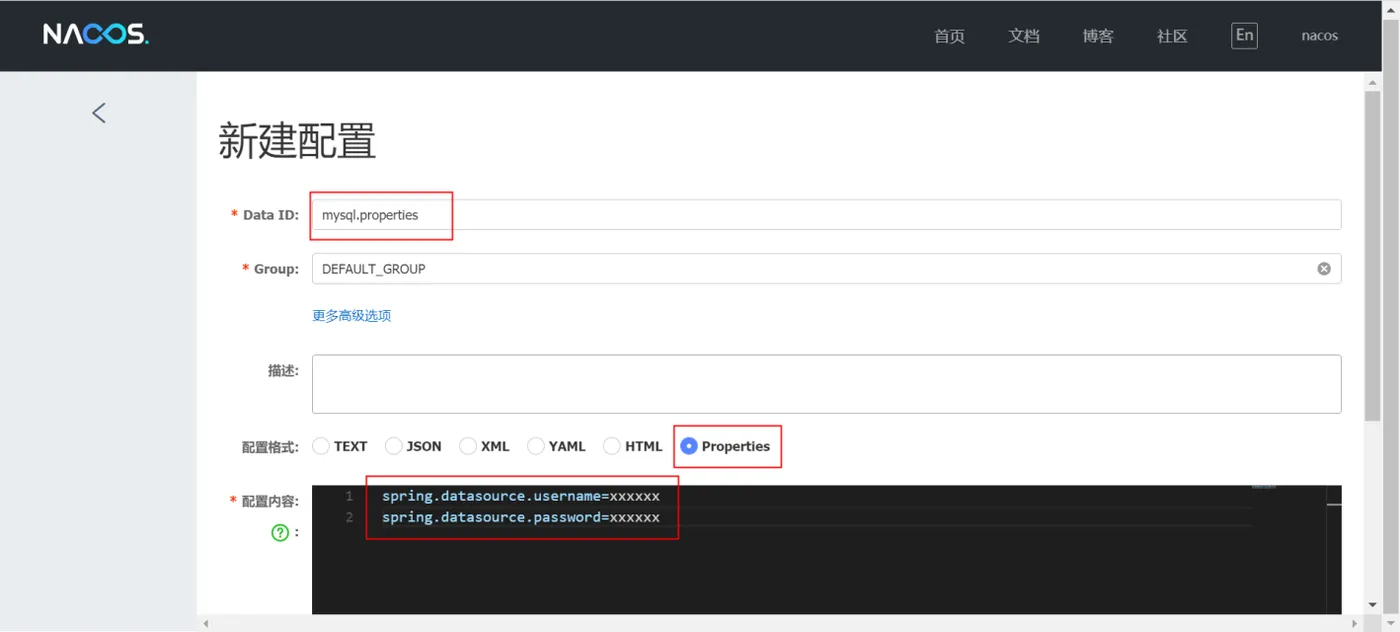Select the TEXT format radio button
This screenshot has width=1400, height=632.
(321, 446)
